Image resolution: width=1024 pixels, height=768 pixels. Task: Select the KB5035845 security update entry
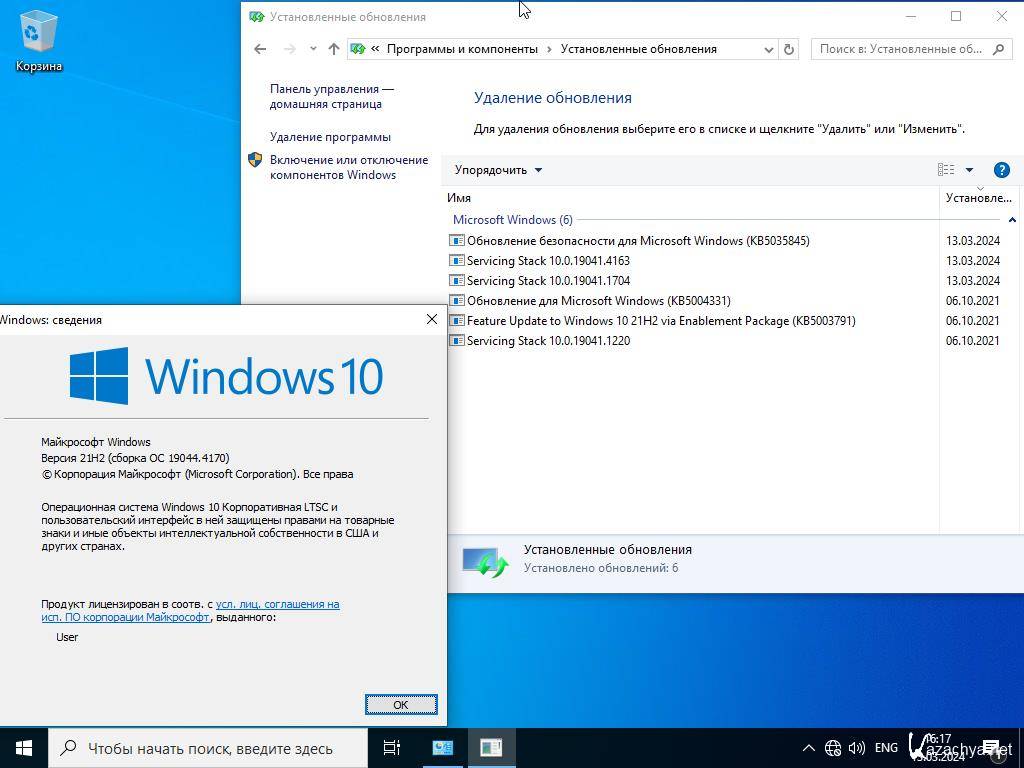(638, 241)
